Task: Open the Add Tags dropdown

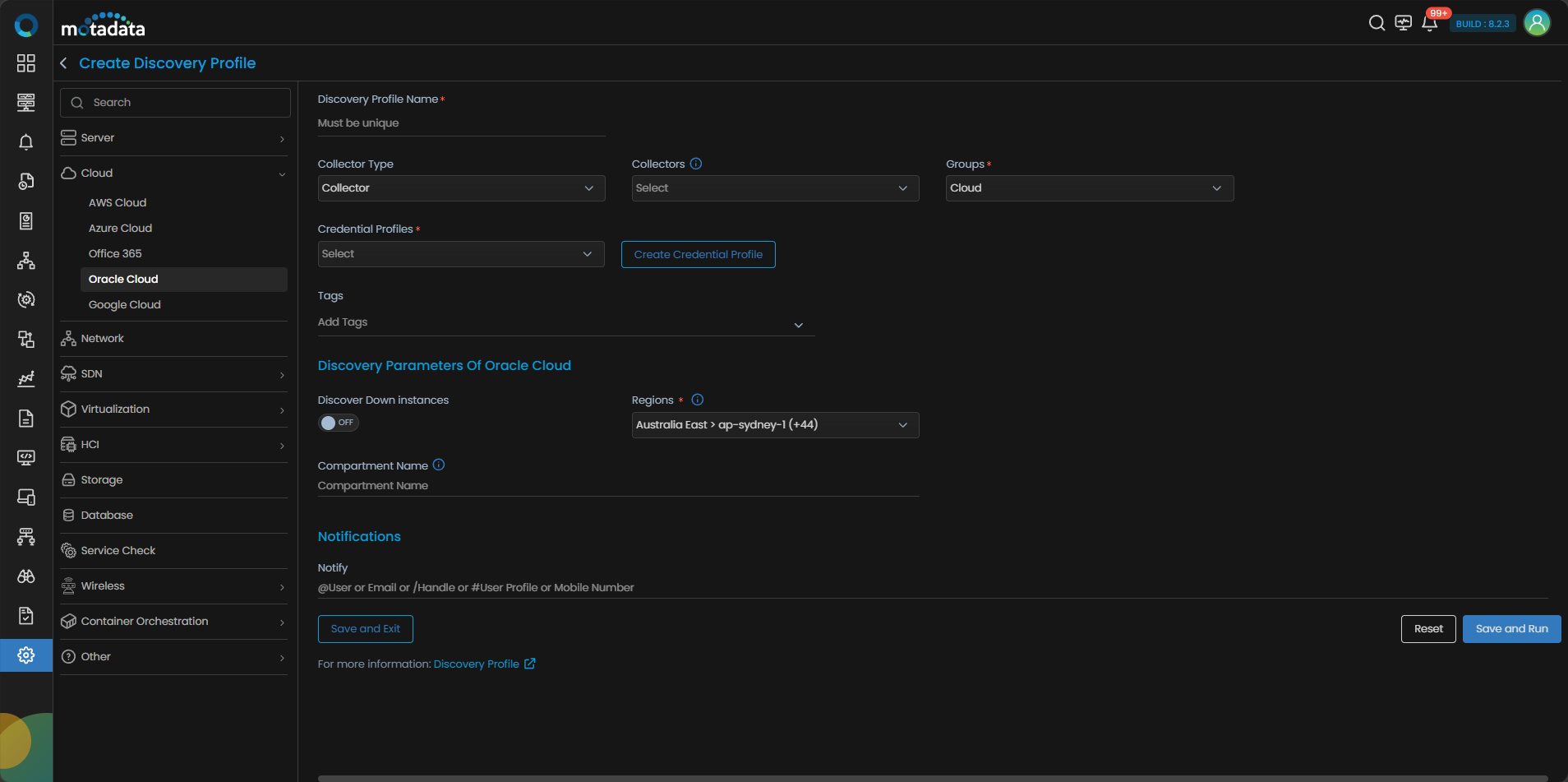Action: (x=566, y=323)
